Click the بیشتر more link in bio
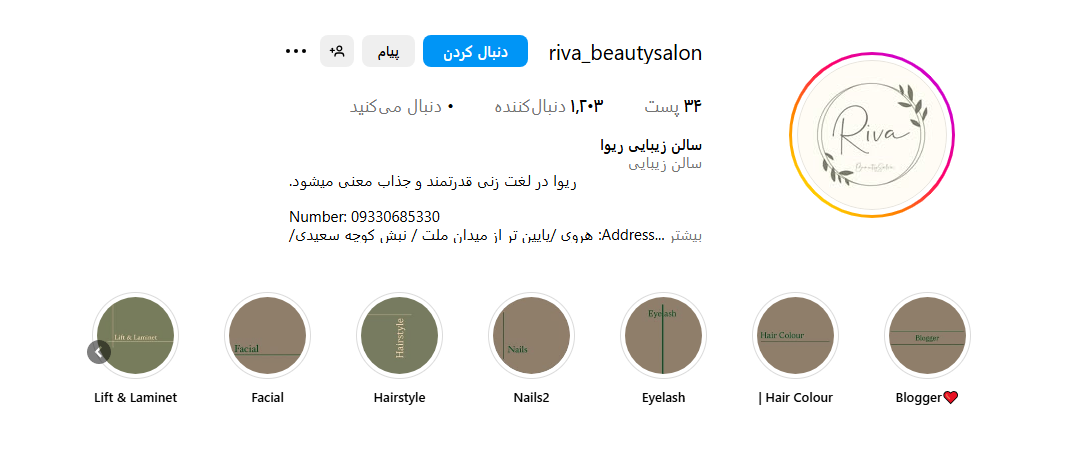This screenshot has height=456, width=1090. pos(685,236)
